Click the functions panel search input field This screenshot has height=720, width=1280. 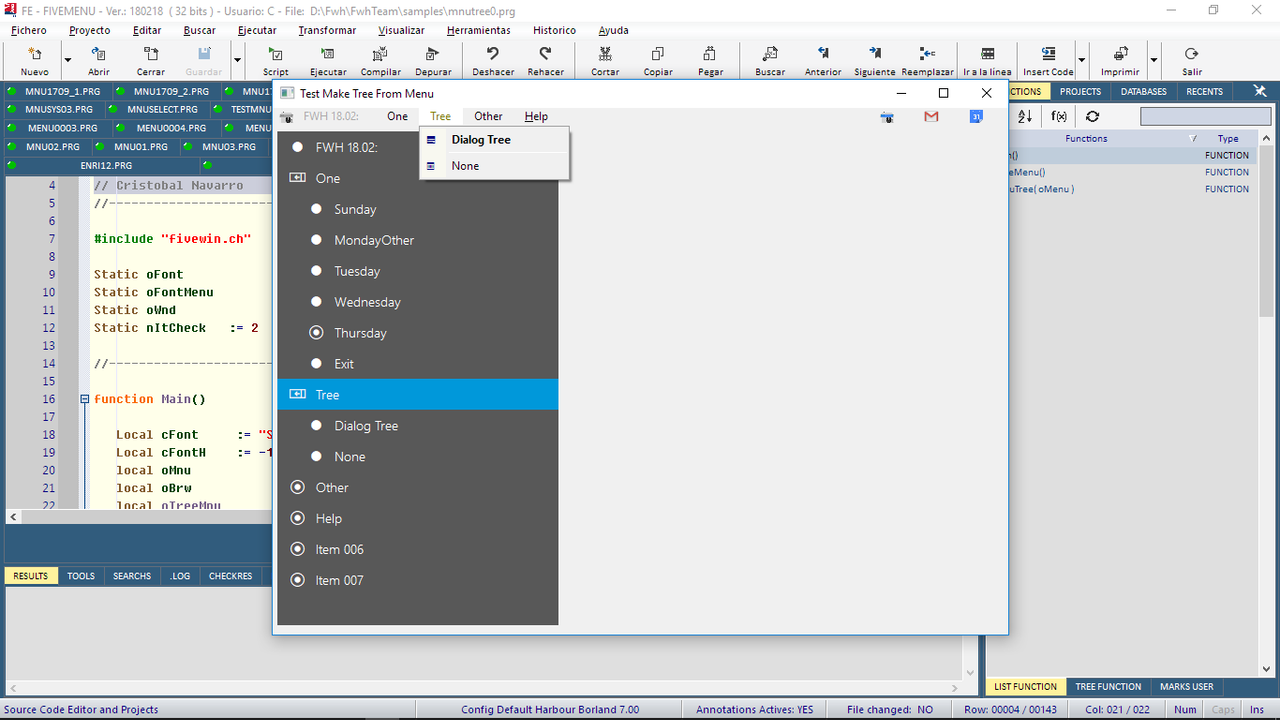pyautogui.click(x=1205, y=117)
